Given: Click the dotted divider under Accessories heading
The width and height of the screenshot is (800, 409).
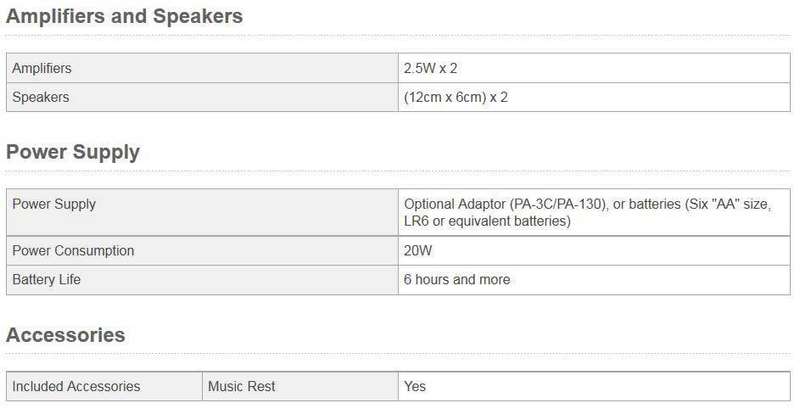Looking at the screenshot, I should (x=398, y=355).
